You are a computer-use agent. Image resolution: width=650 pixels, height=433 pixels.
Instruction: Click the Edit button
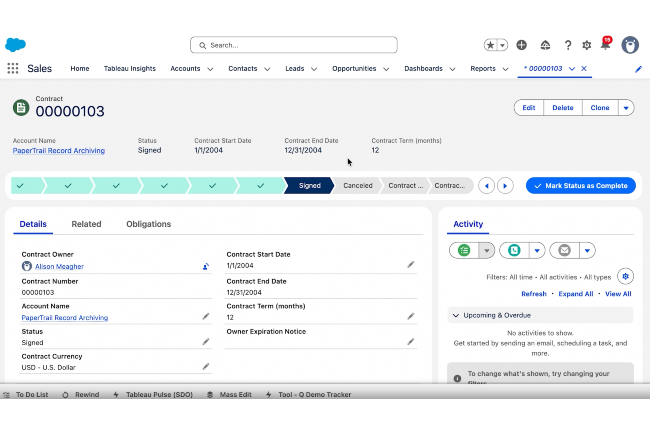click(529, 107)
